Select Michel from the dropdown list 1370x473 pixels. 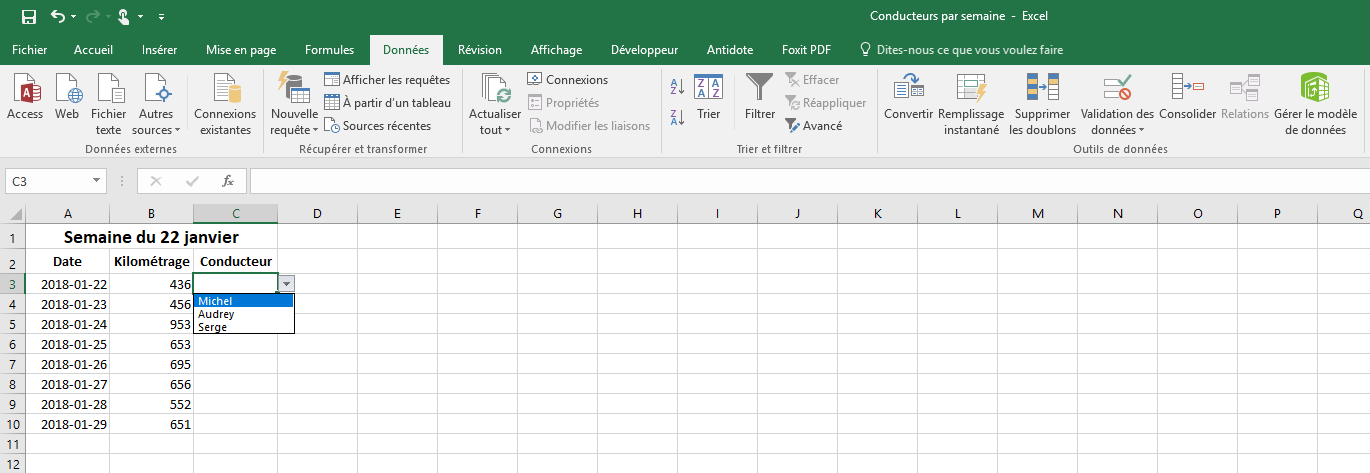(244, 301)
